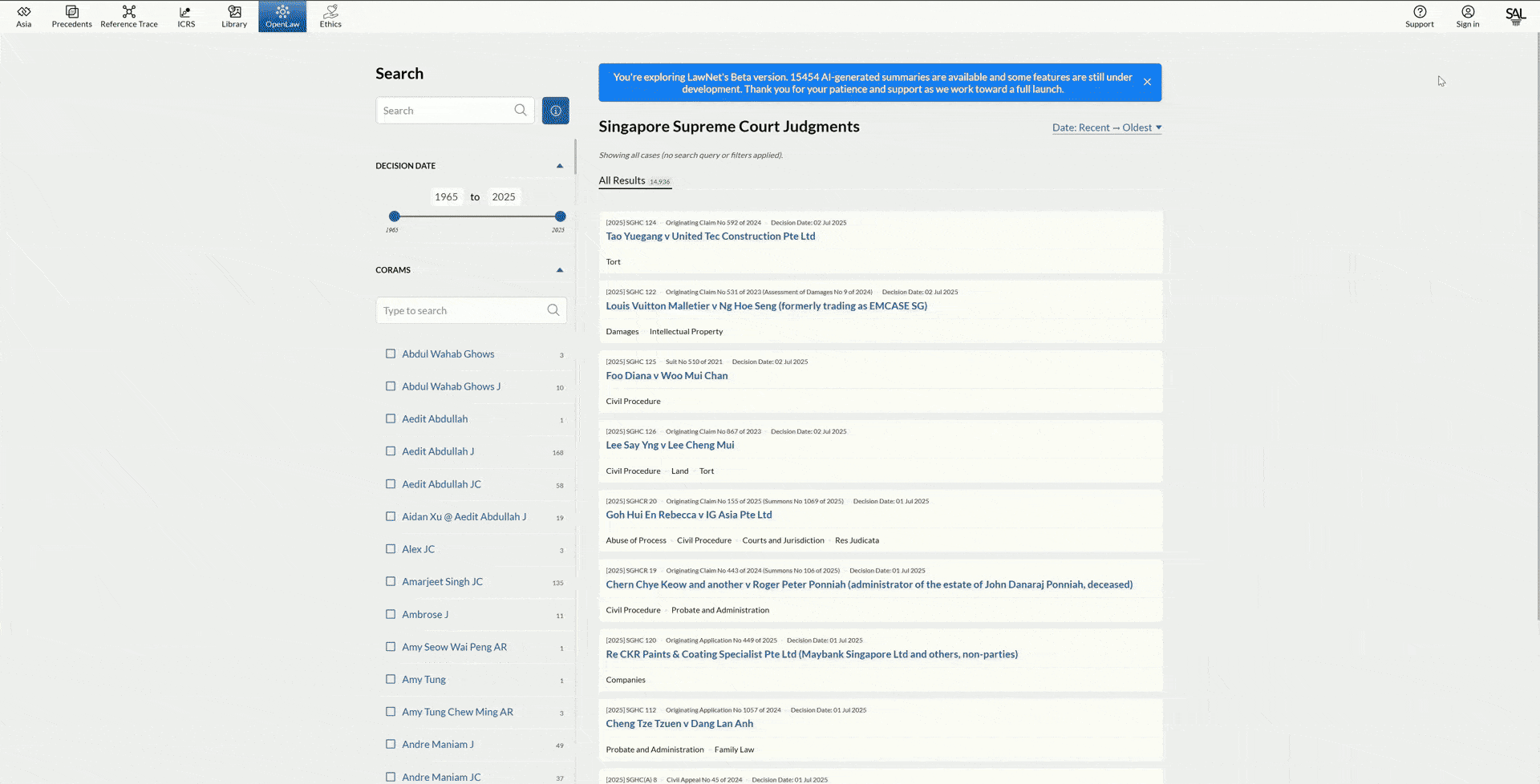Screen dimensions: 1540x784
Task: Click the Courts and Jurisdiction tag
Action: click(x=783, y=541)
